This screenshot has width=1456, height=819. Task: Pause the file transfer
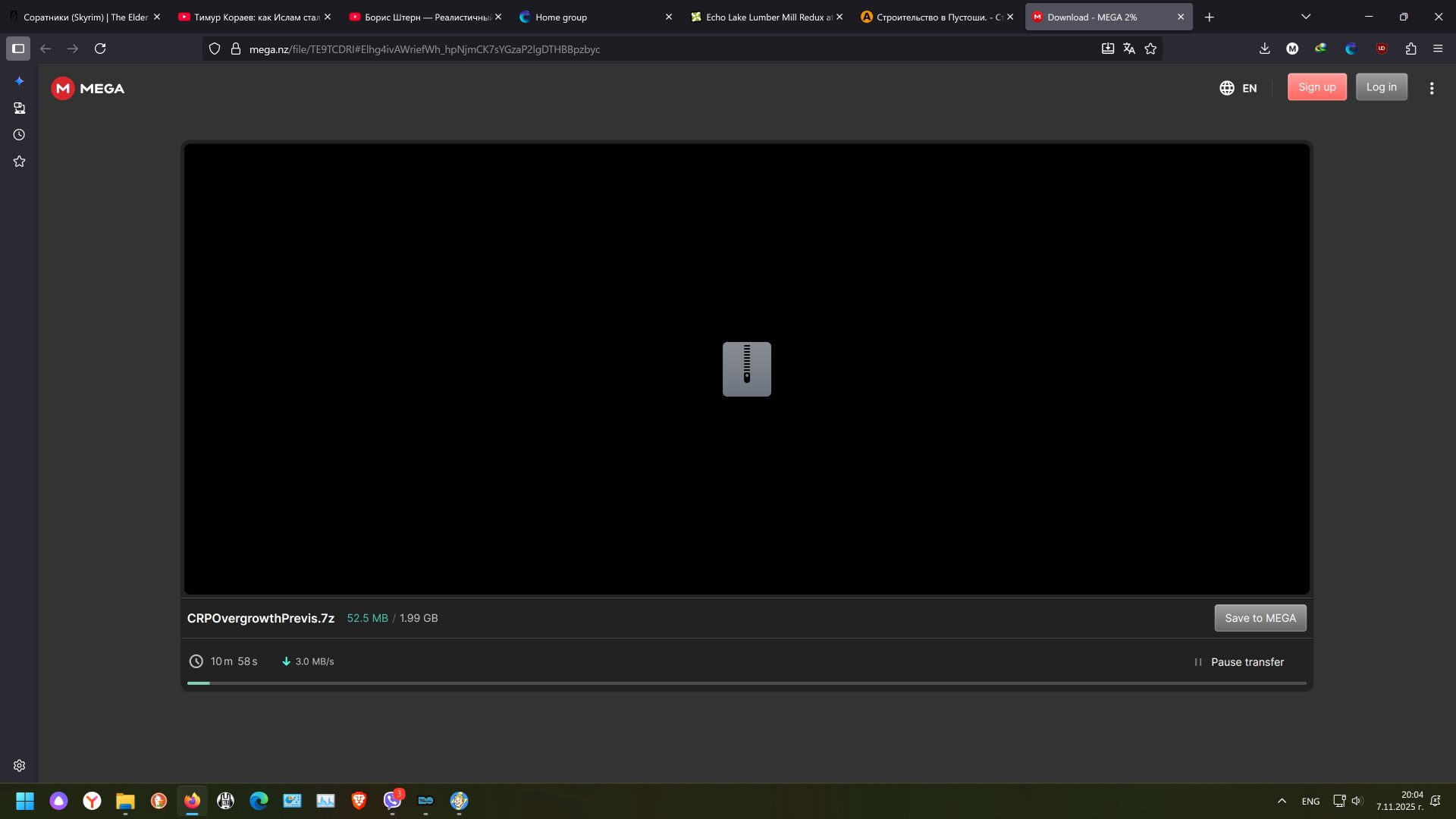point(1239,662)
